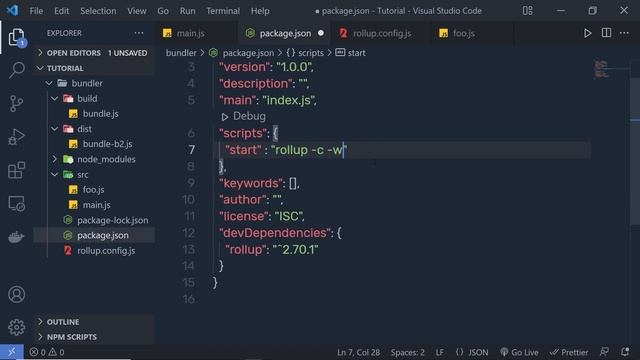This screenshot has height=360, width=640.
Task: Click the VS Code logo icon
Action: point(12,10)
